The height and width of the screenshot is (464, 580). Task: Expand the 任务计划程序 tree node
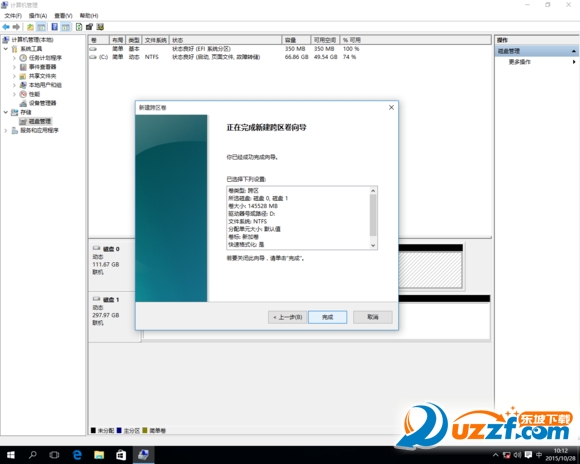tap(14, 58)
